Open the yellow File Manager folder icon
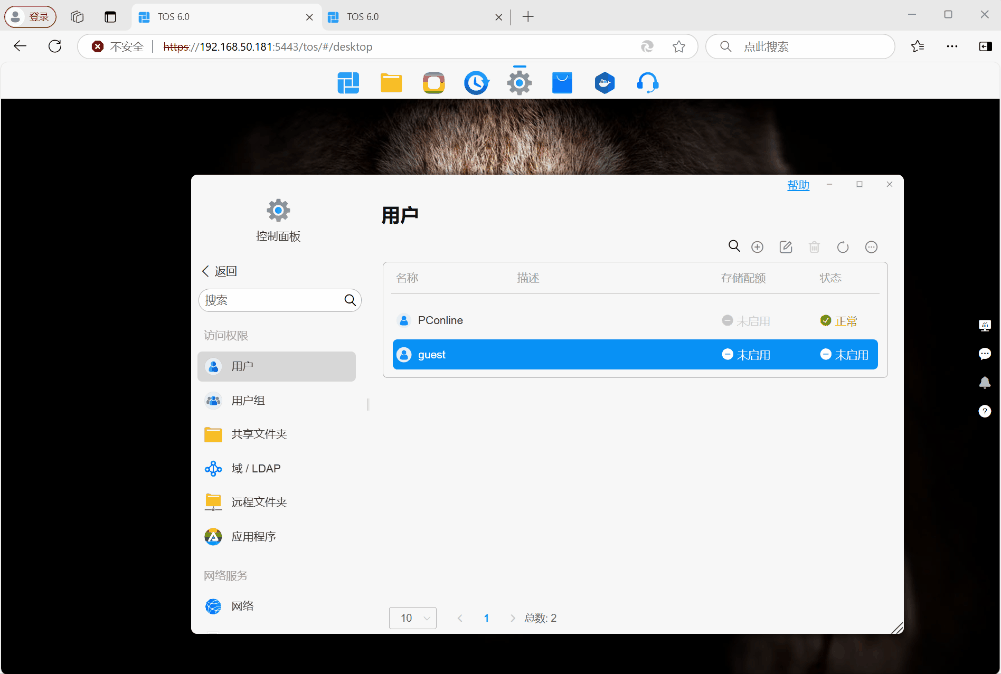The height and width of the screenshot is (674, 1001). tap(391, 83)
